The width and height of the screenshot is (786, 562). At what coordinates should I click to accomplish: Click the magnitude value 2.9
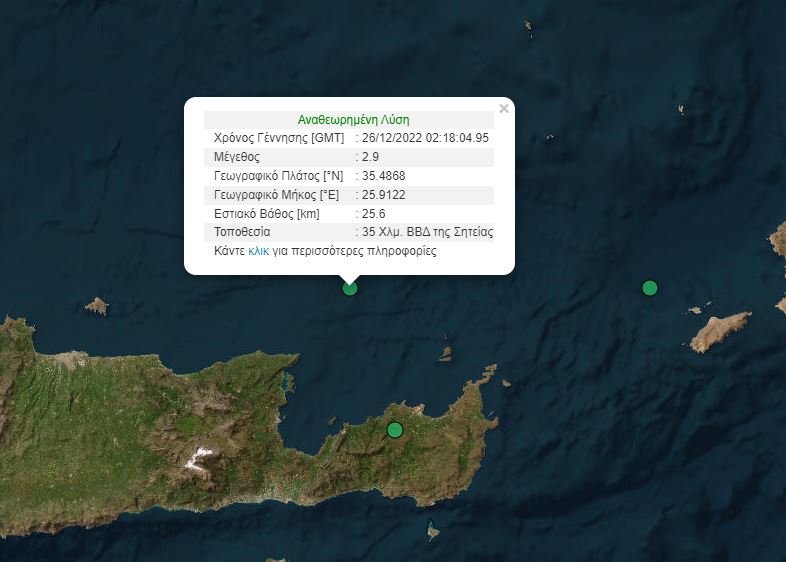370,157
